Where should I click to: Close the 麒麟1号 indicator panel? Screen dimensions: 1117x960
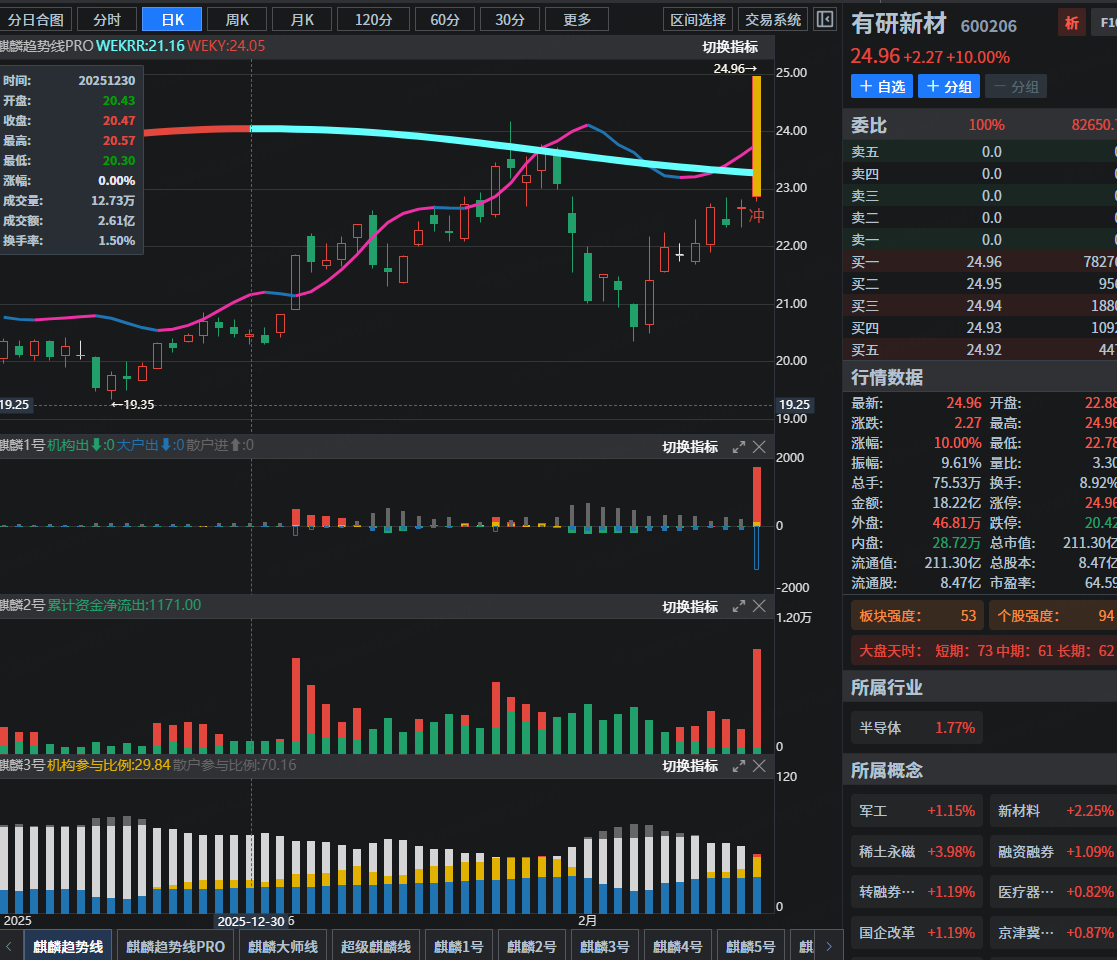click(x=759, y=447)
